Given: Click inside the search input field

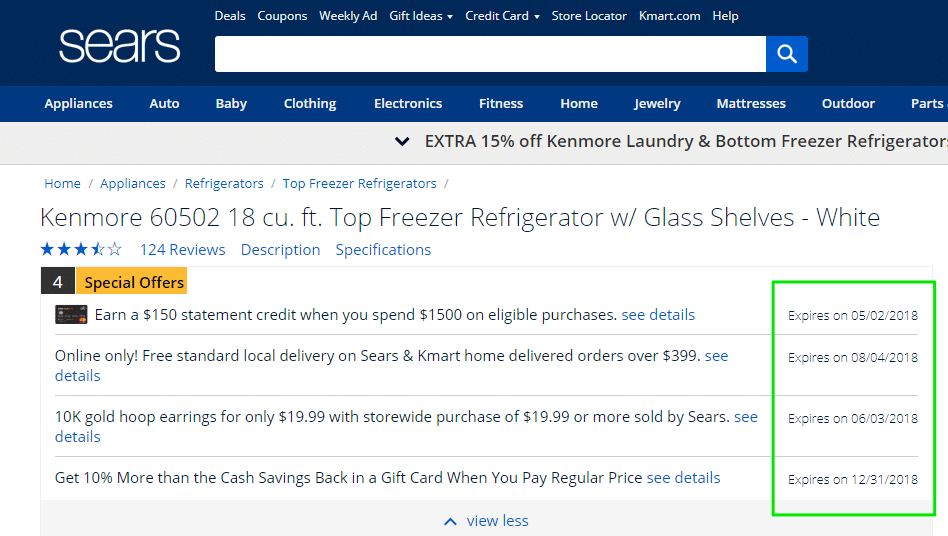Looking at the screenshot, I should (x=490, y=54).
